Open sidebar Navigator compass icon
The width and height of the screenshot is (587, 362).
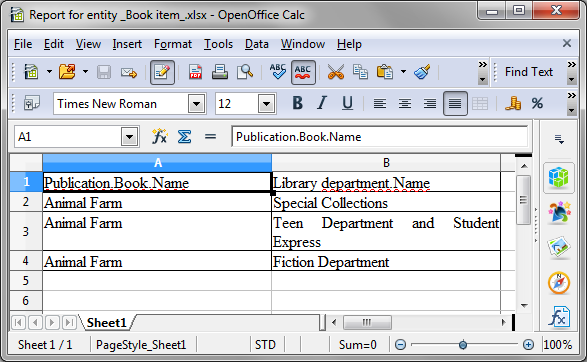point(559,283)
